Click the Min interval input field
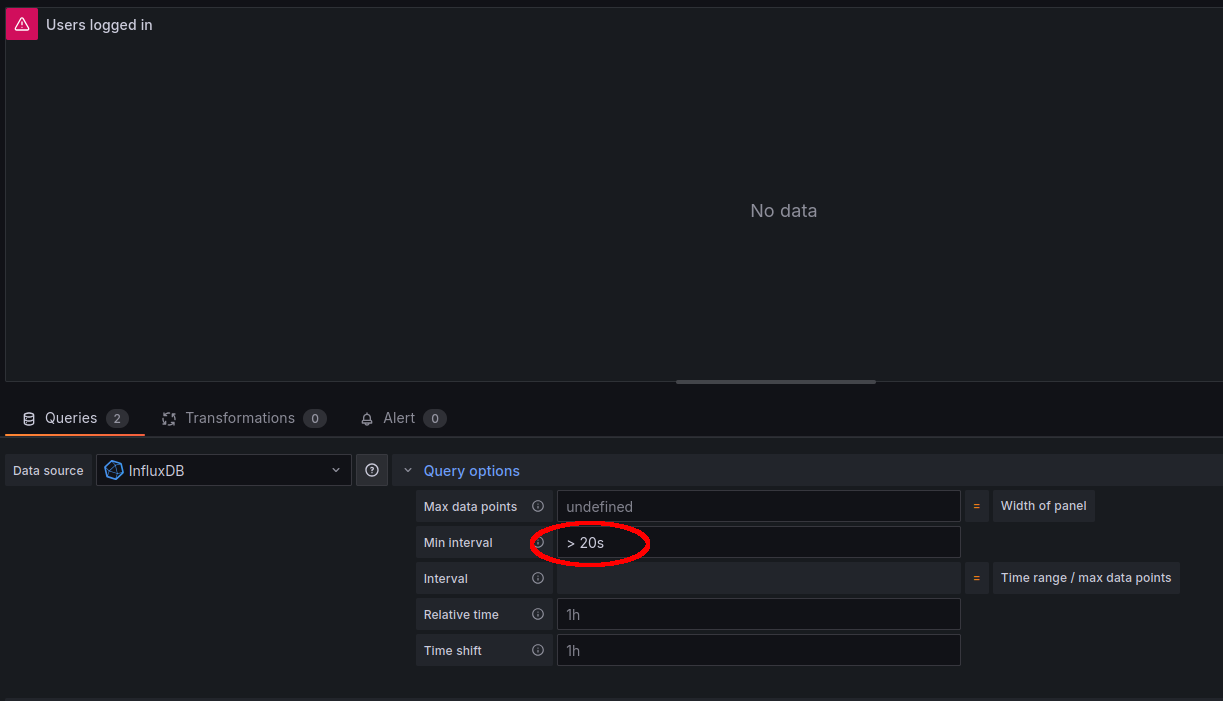The width and height of the screenshot is (1223, 701). pyautogui.click(x=759, y=542)
